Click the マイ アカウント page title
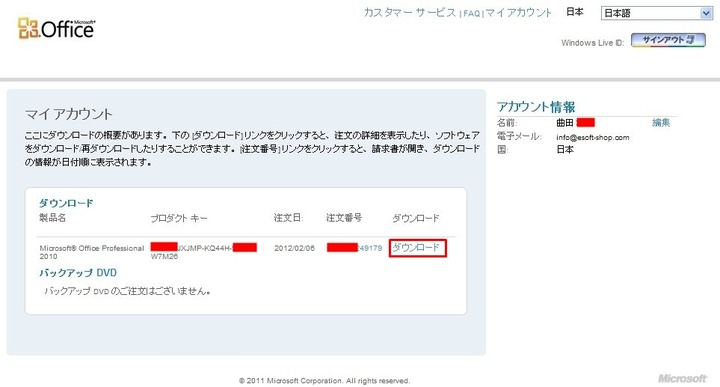Image resolution: width=720 pixels, height=387 pixels. click(68, 114)
